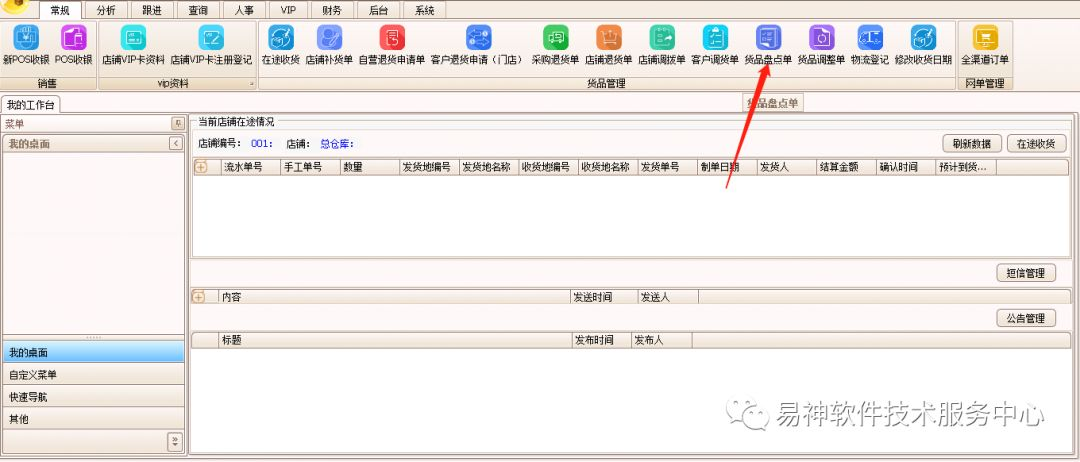
Task: Switch to the 财务 ribbon tab
Action: 331,10
